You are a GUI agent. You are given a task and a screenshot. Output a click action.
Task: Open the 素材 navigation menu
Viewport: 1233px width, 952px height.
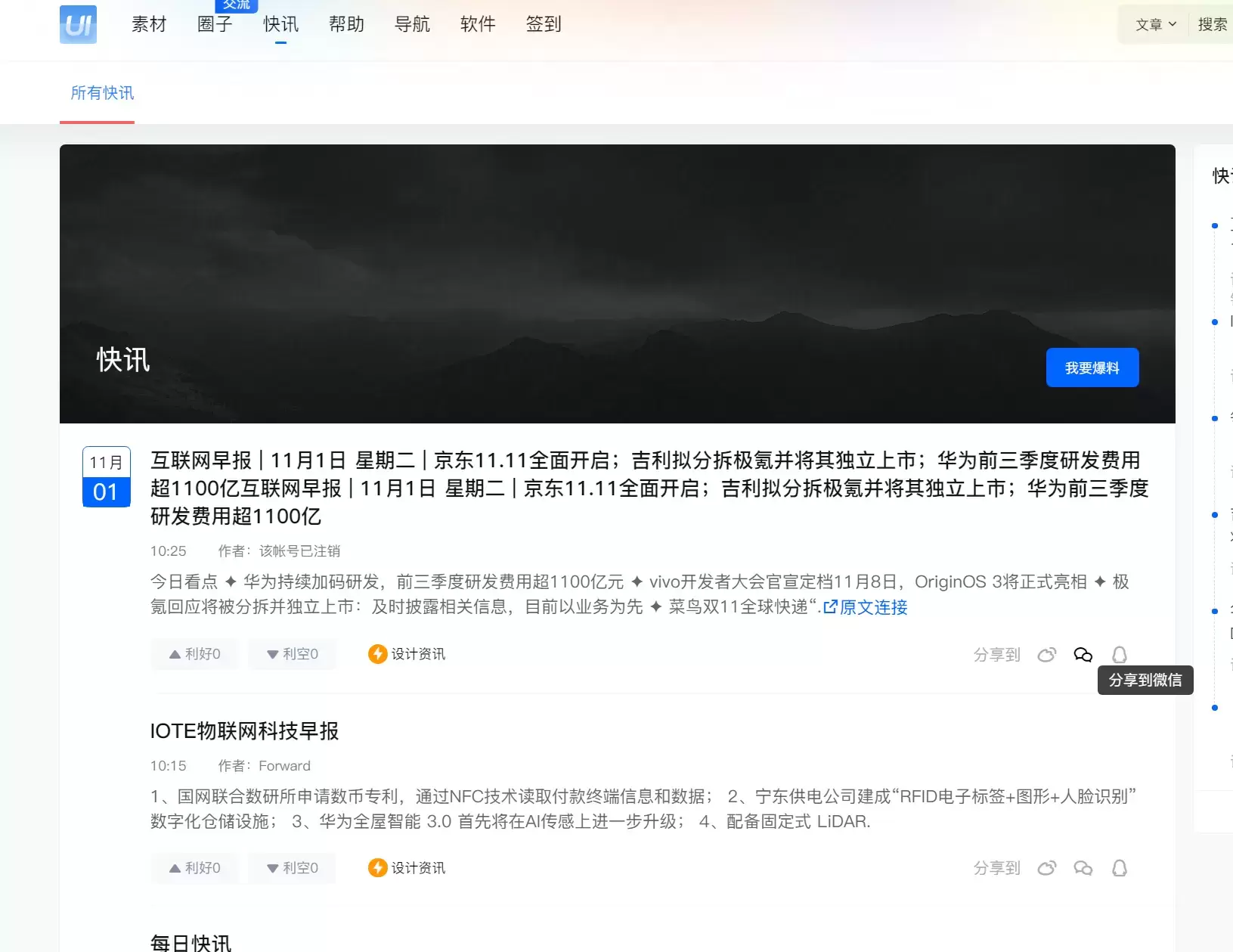click(x=149, y=24)
